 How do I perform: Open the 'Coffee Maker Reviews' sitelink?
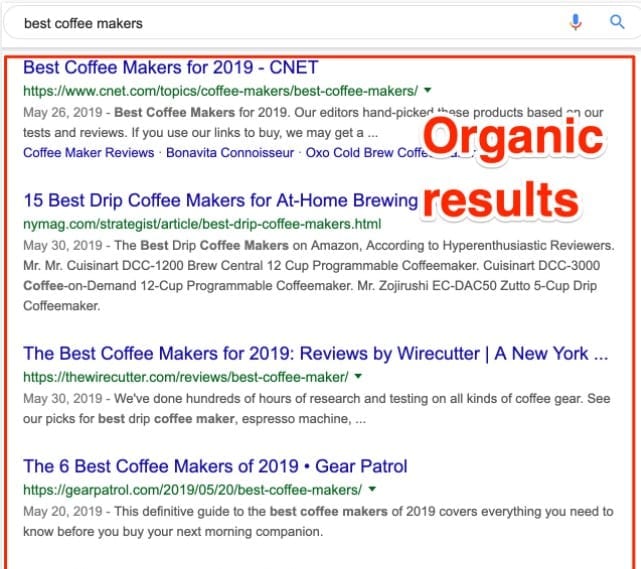click(x=88, y=153)
